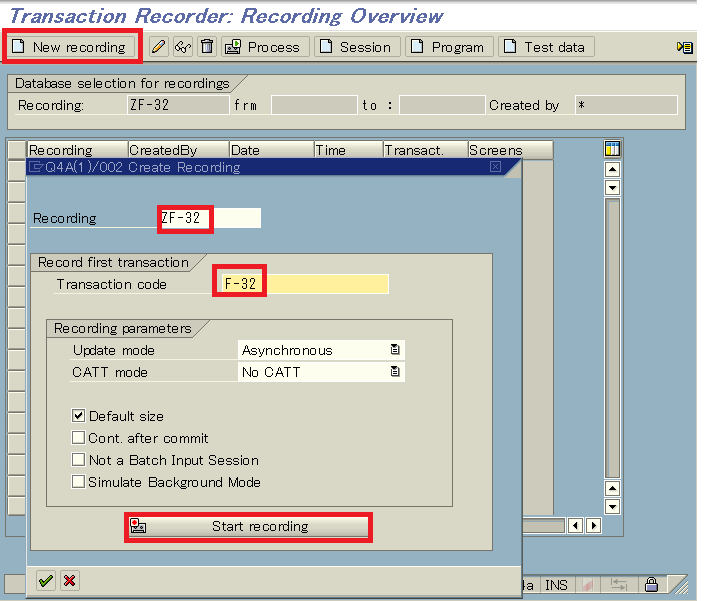Click the Start recording button
The width and height of the screenshot is (708, 601).
click(x=248, y=526)
